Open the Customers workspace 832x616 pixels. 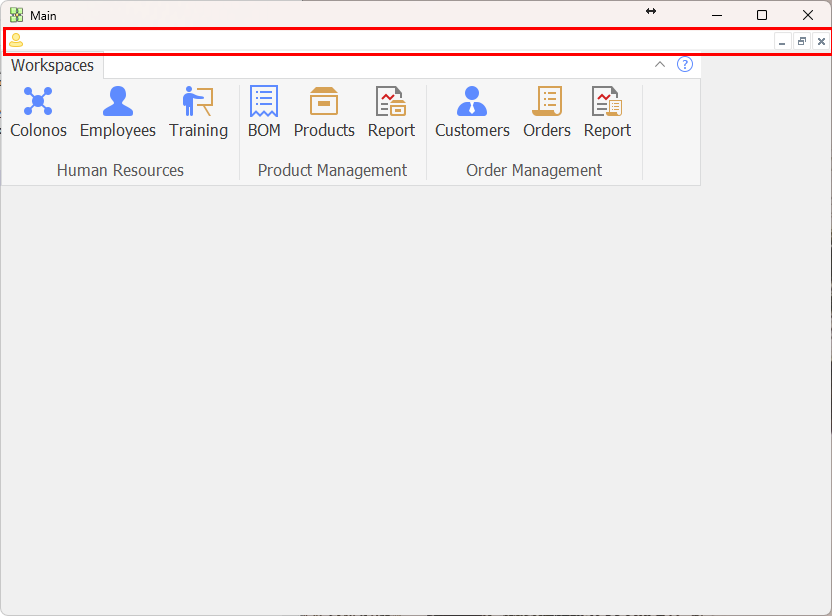click(x=472, y=112)
